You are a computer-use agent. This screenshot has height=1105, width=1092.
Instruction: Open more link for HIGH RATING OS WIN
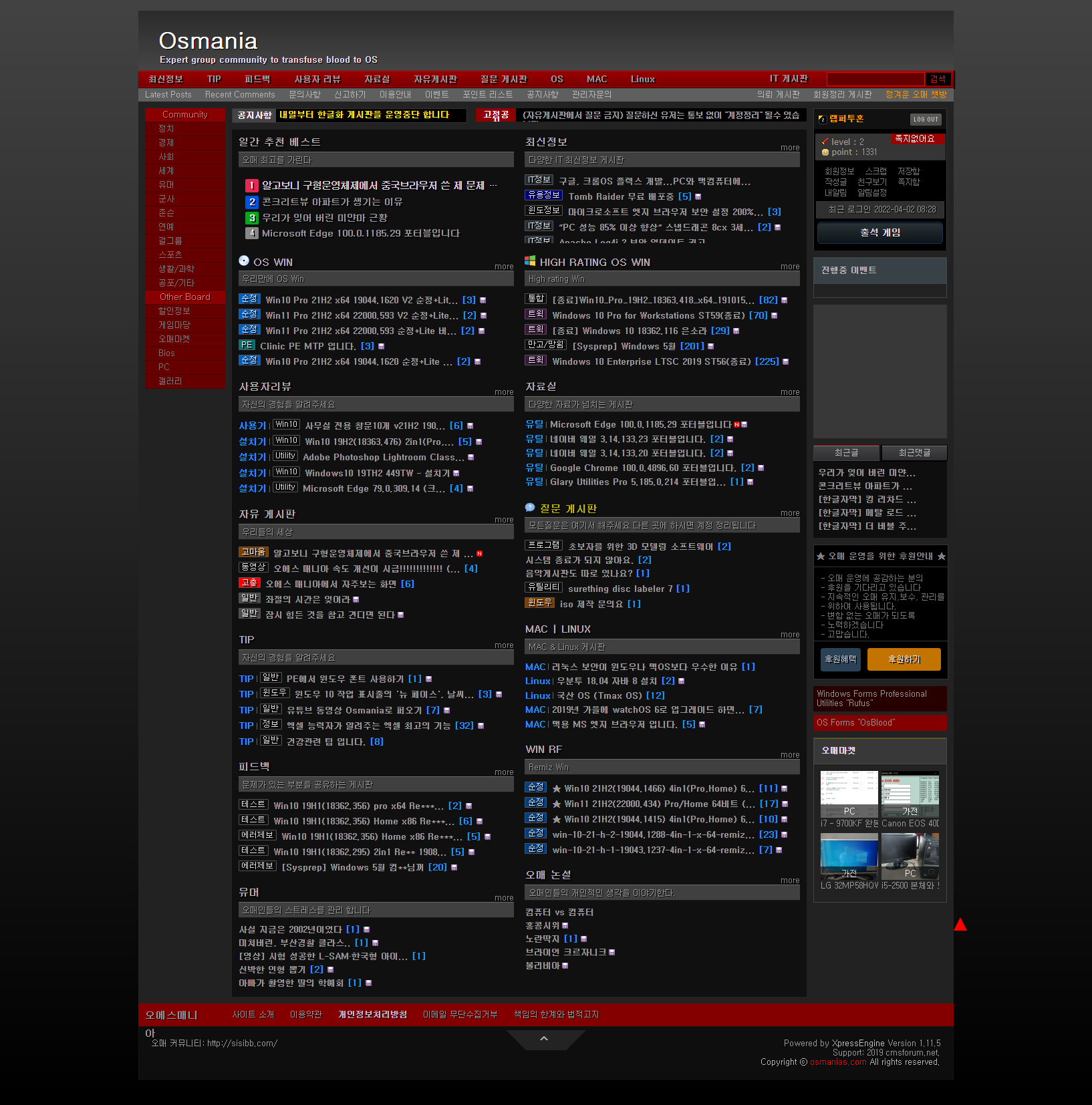click(790, 267)
